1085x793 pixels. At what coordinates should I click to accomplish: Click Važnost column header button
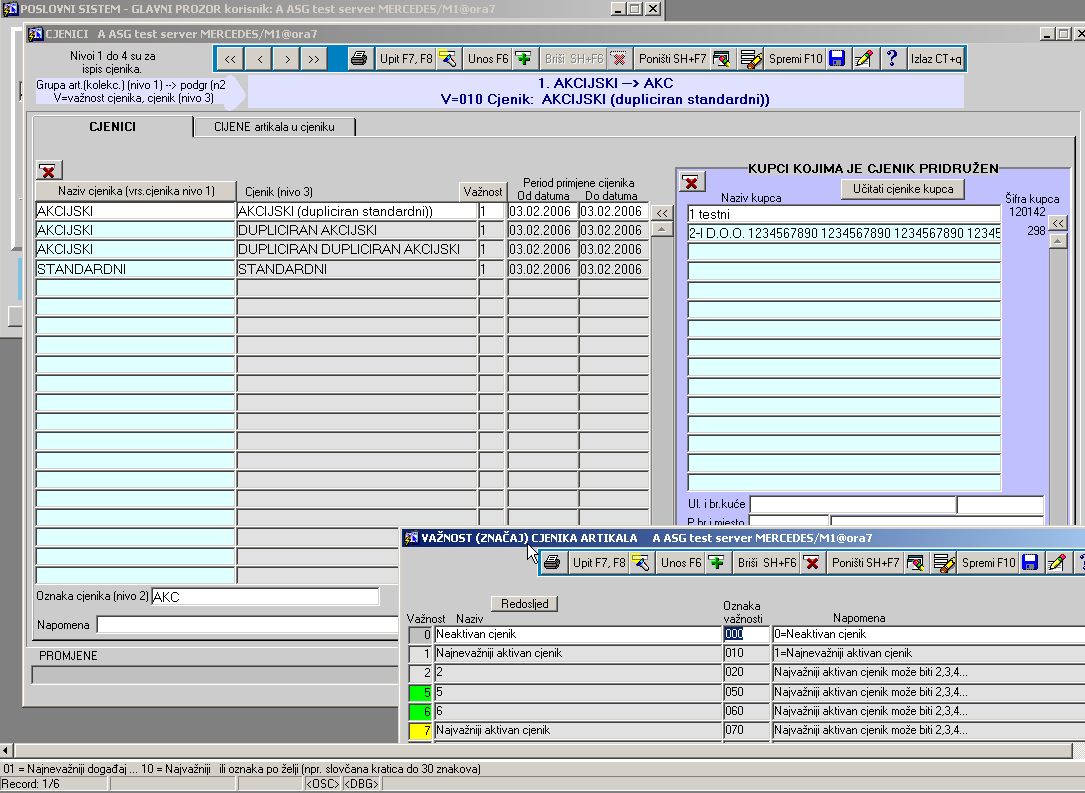point(483,192)
